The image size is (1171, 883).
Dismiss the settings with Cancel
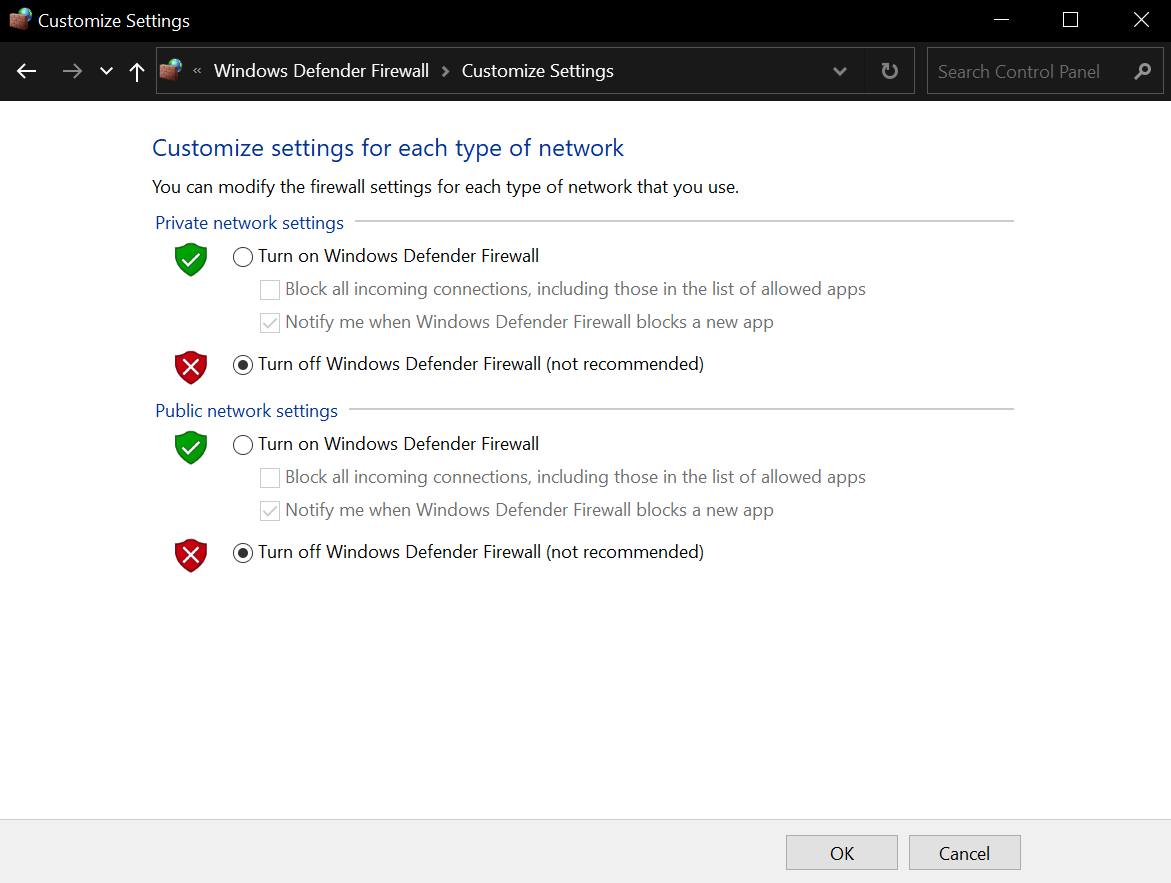[x=964, y=852]
